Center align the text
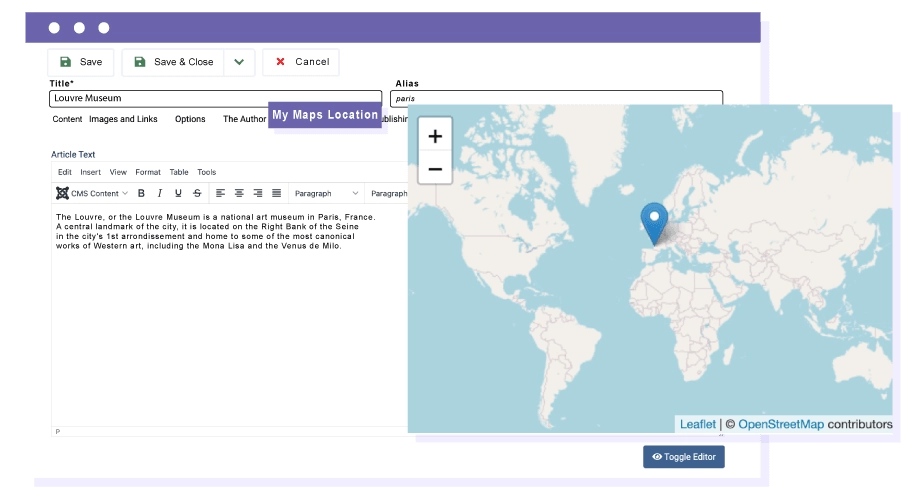 [x=239, y=193]
